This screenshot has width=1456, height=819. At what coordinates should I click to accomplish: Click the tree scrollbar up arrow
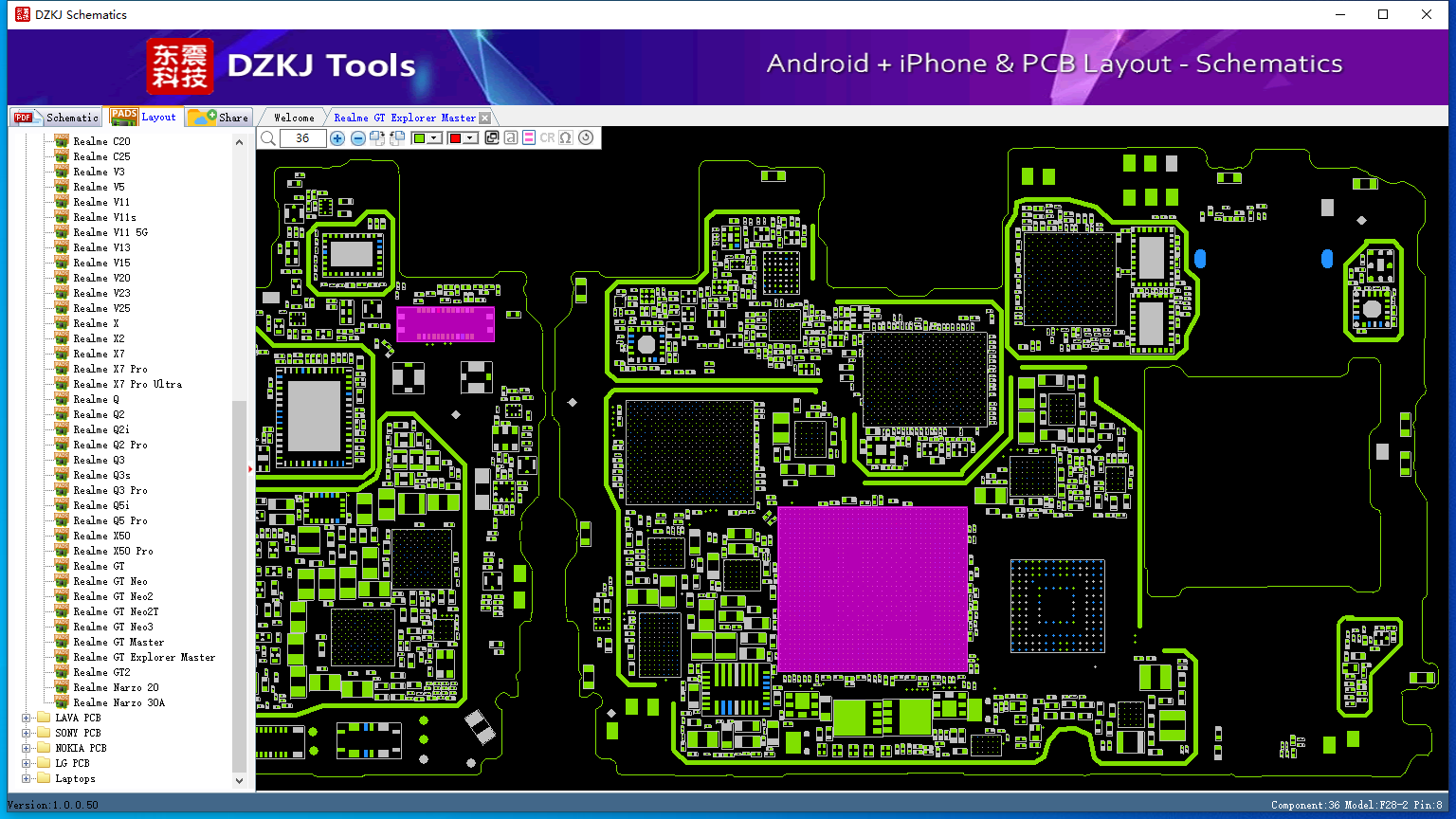point(239,142)
